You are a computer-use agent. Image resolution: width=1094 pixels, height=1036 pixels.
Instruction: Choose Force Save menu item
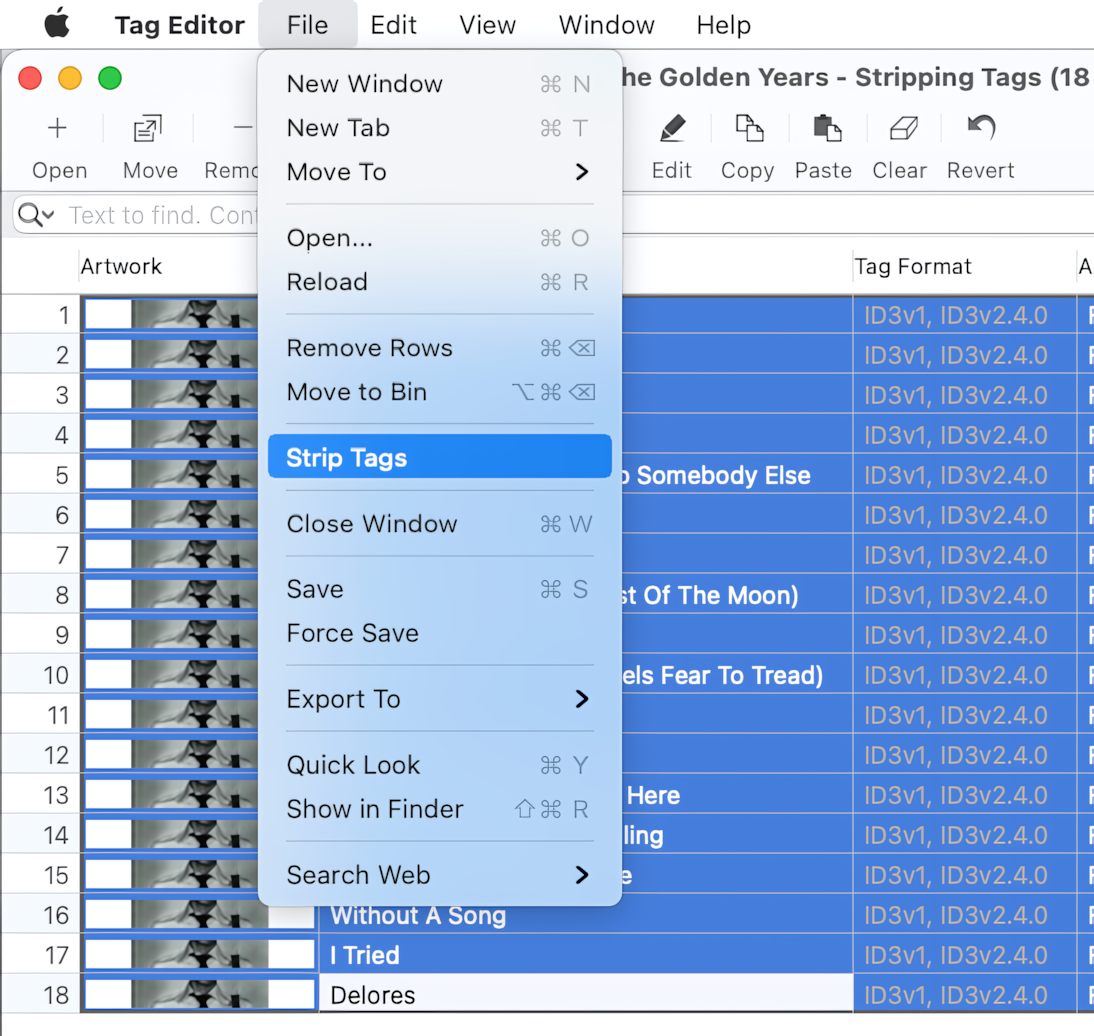(440, 633)
